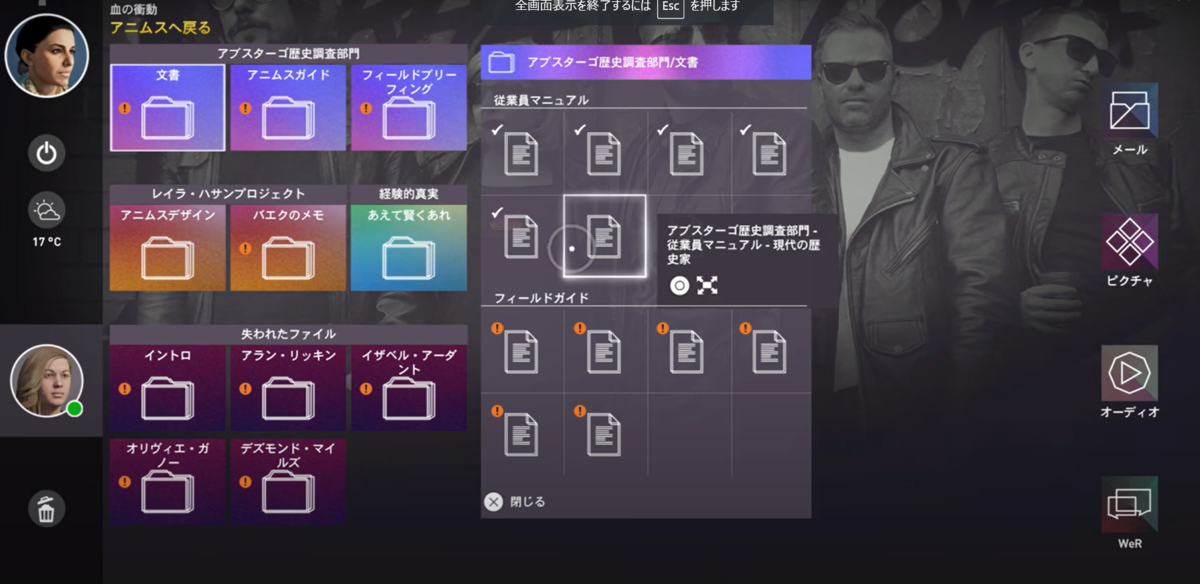Open the イザベル・アーダント folder
Image resolution: width=1200 pixels, height=584 pixels.
pos(408,388)
